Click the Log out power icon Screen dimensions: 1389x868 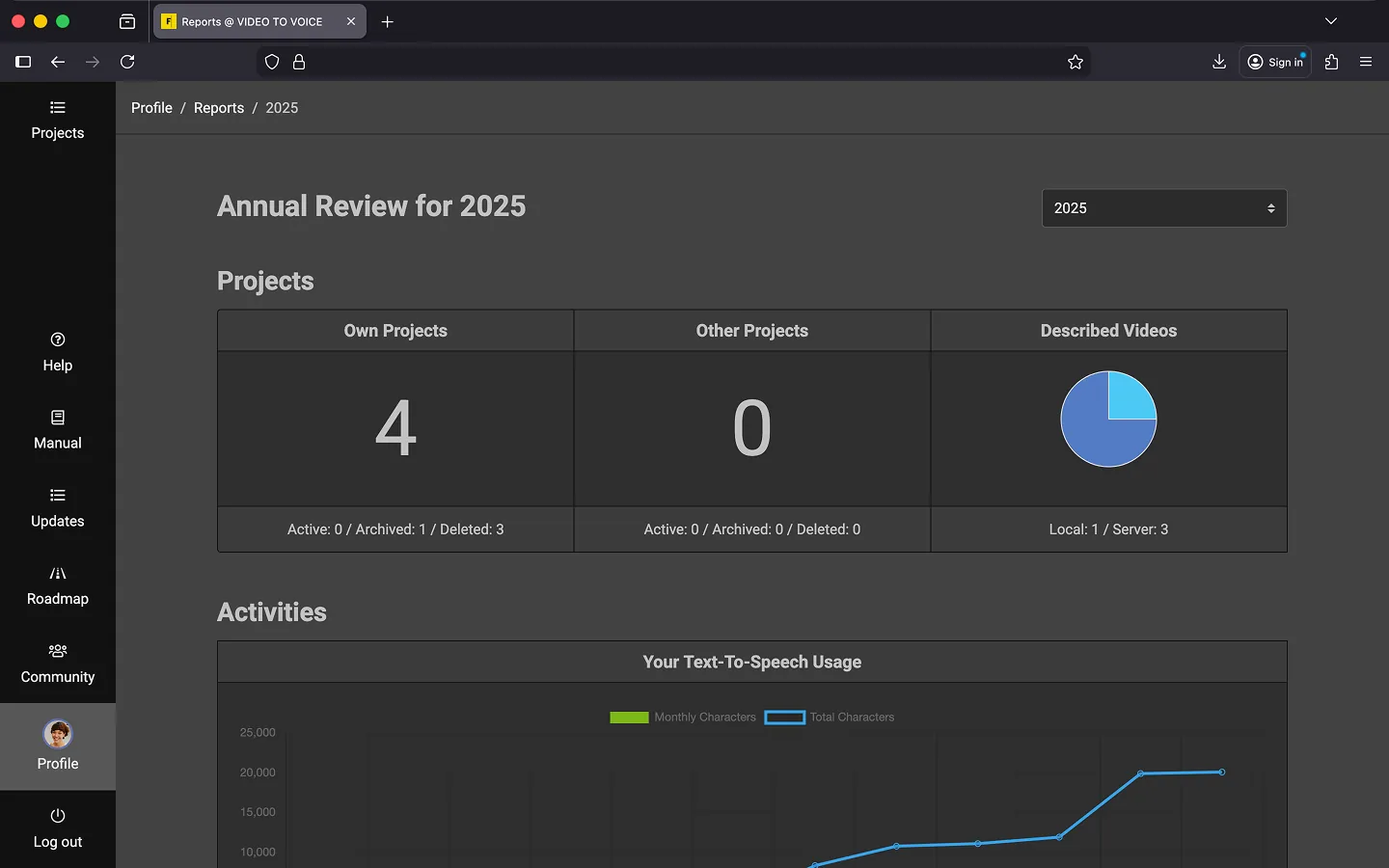coord(58,816)
